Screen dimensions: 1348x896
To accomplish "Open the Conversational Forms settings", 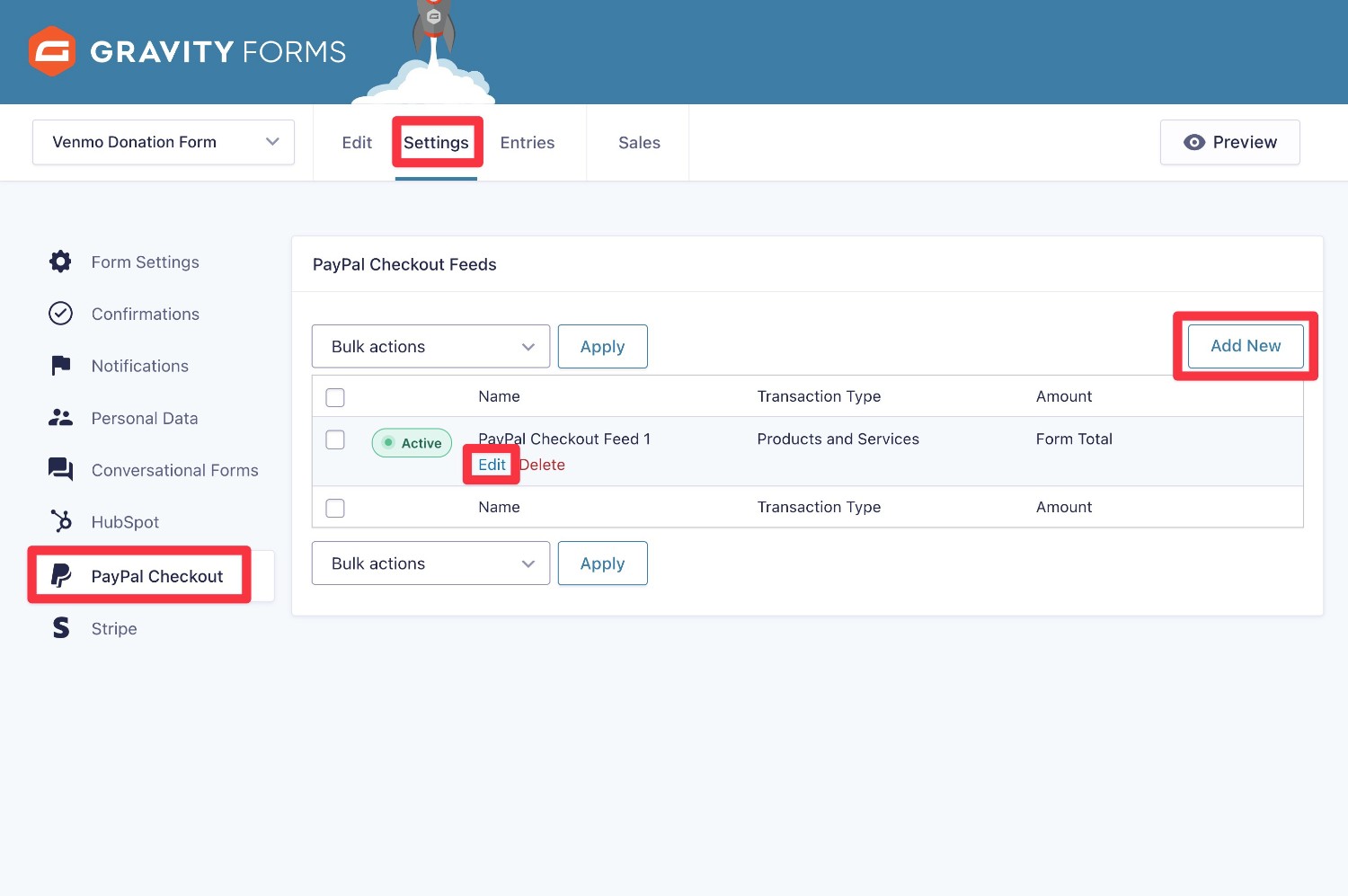I will [x=175, y=470].
